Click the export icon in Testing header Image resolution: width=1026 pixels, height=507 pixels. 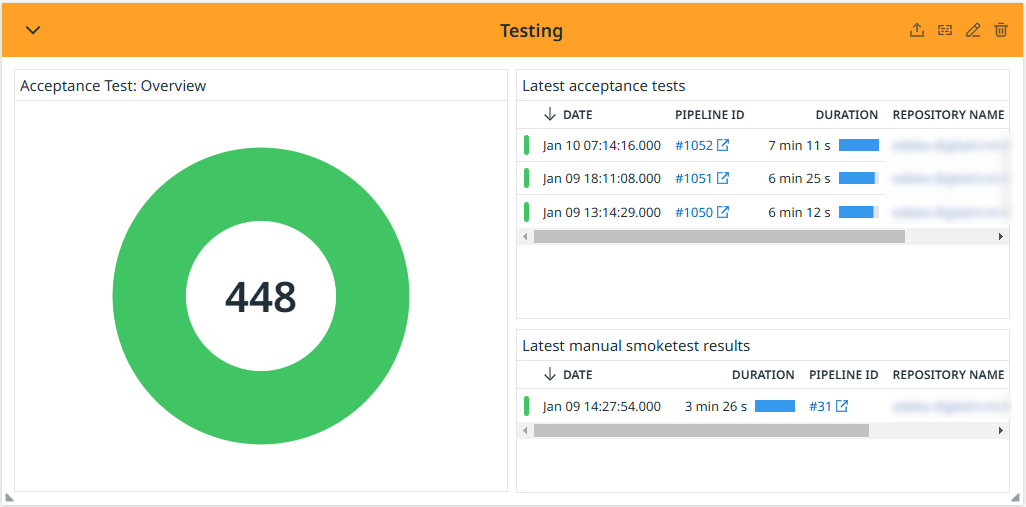click(x=917, y=31)
